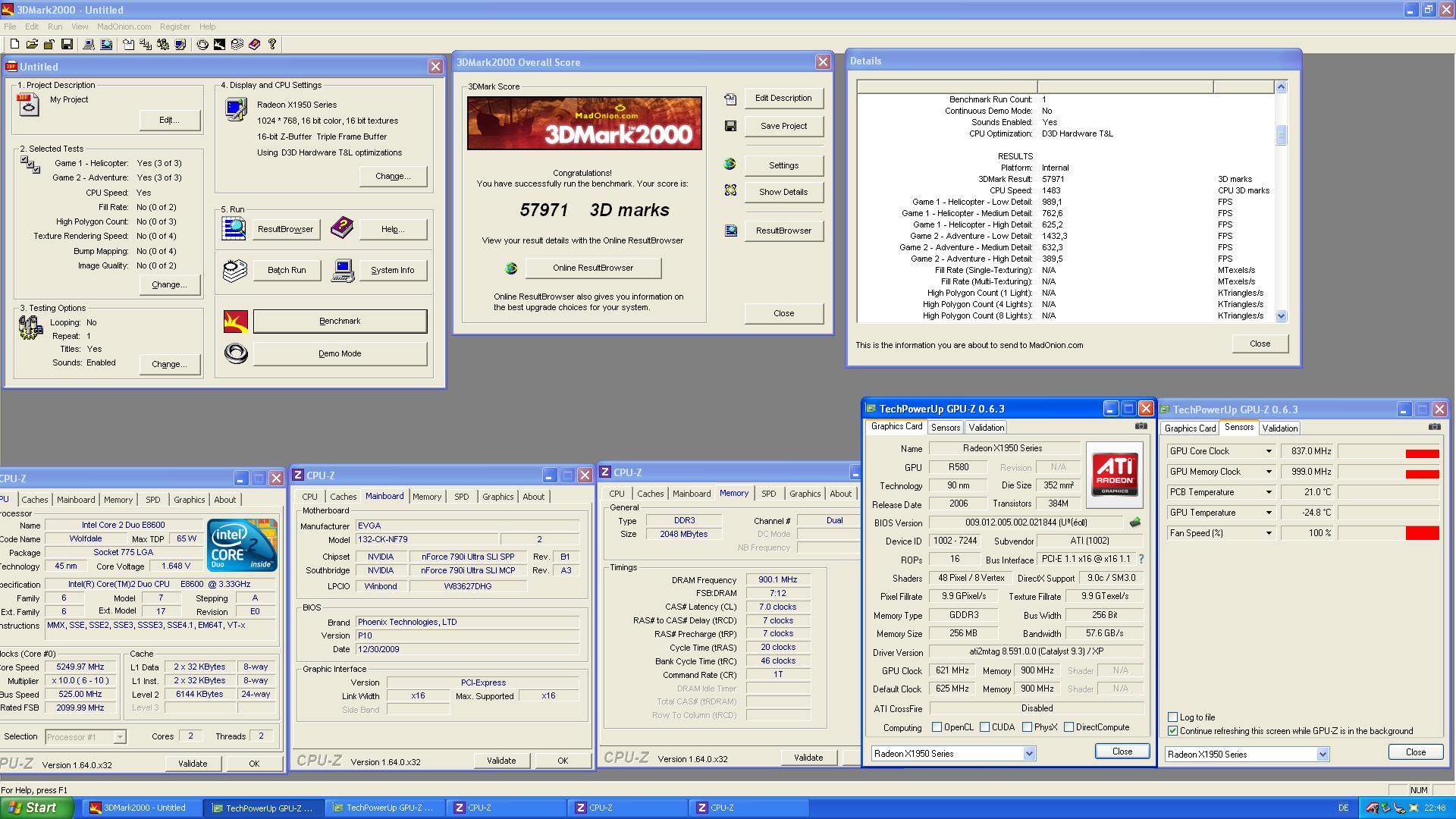
Task: Click the Intel Core 2 Duo logo in CPU-Z
Action: [x=243, y=545]
